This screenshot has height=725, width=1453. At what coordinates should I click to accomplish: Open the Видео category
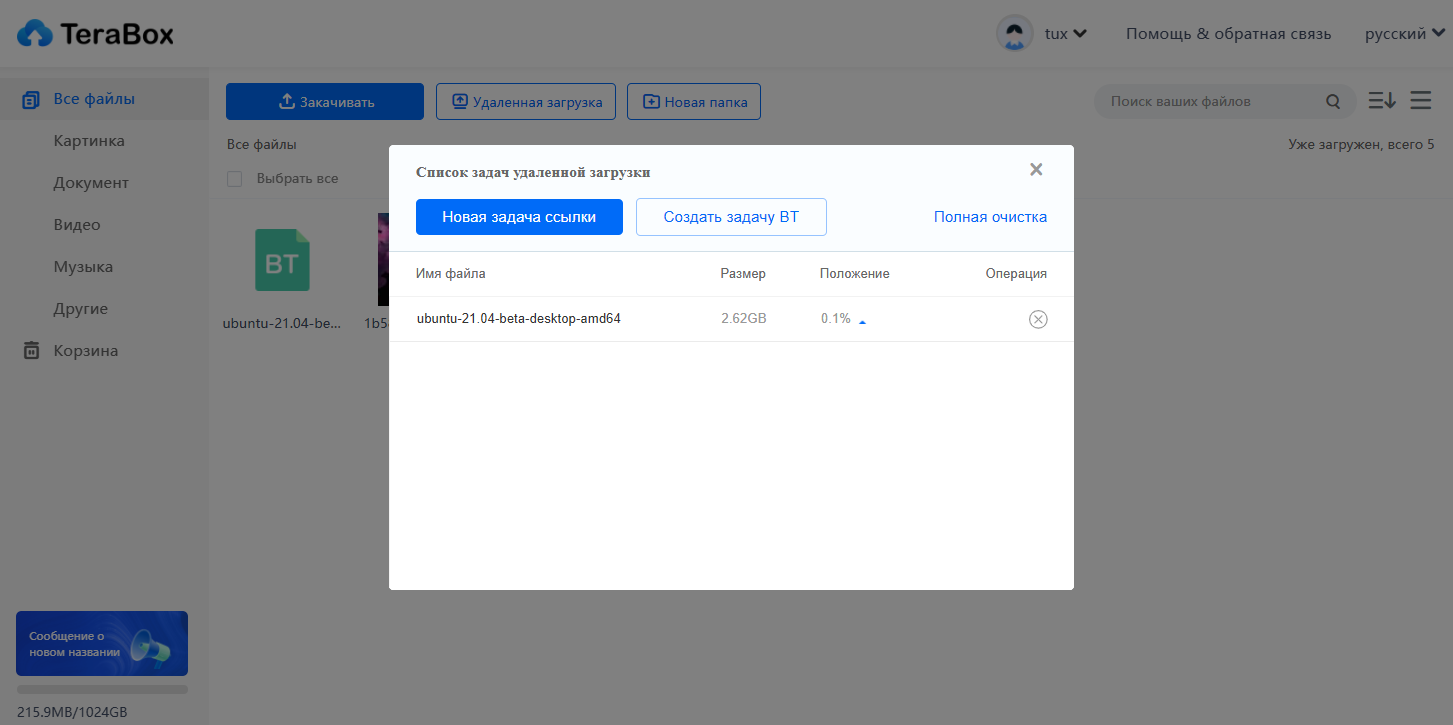77,225
